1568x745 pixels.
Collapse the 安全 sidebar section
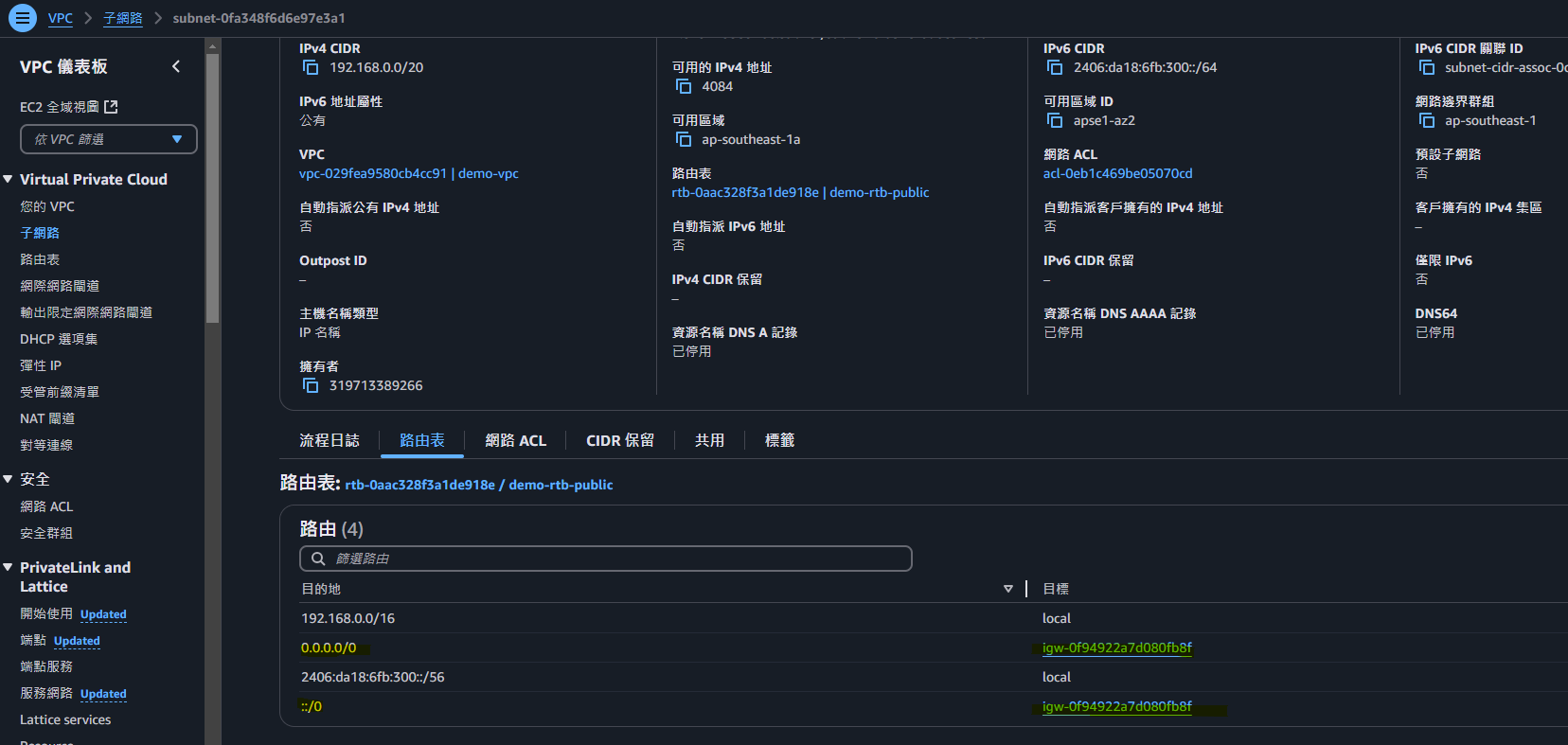point(9,479)
